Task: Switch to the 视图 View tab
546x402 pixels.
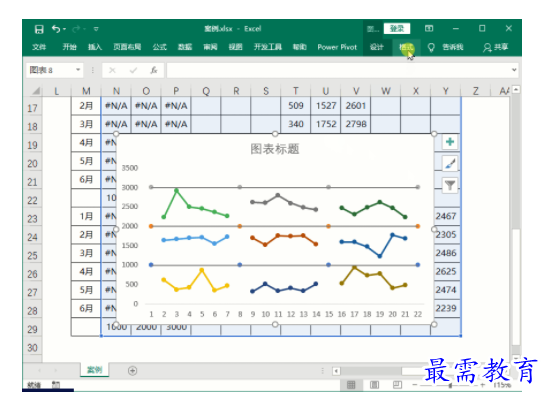Action: click(235, 47)
